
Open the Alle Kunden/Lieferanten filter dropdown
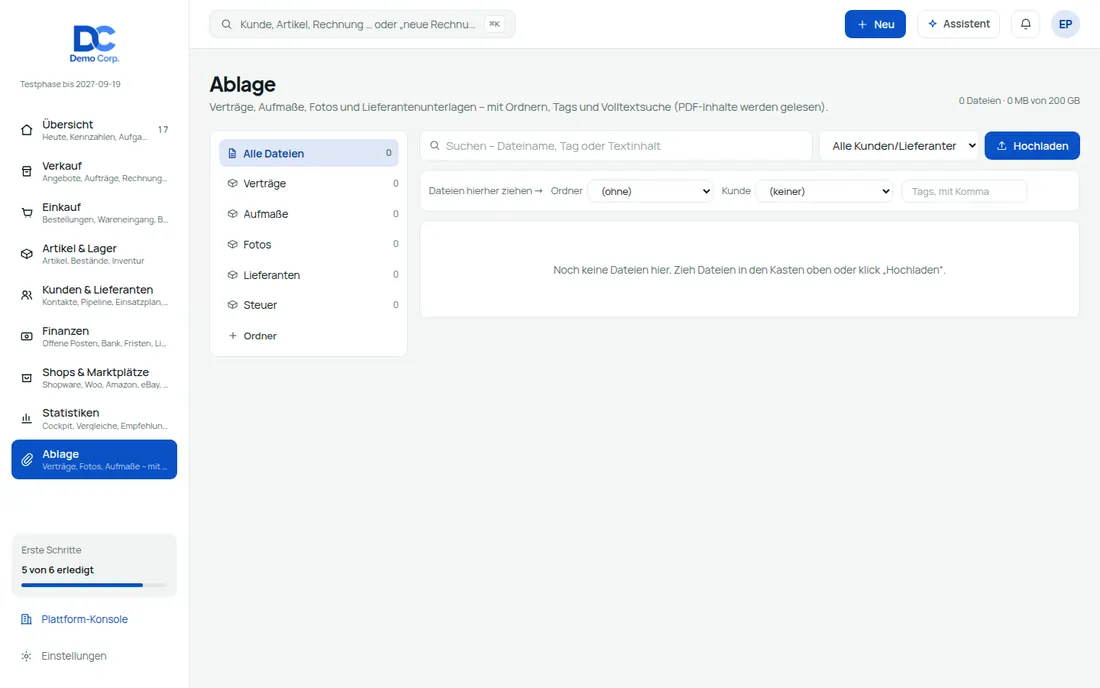[x=899, y=146]
